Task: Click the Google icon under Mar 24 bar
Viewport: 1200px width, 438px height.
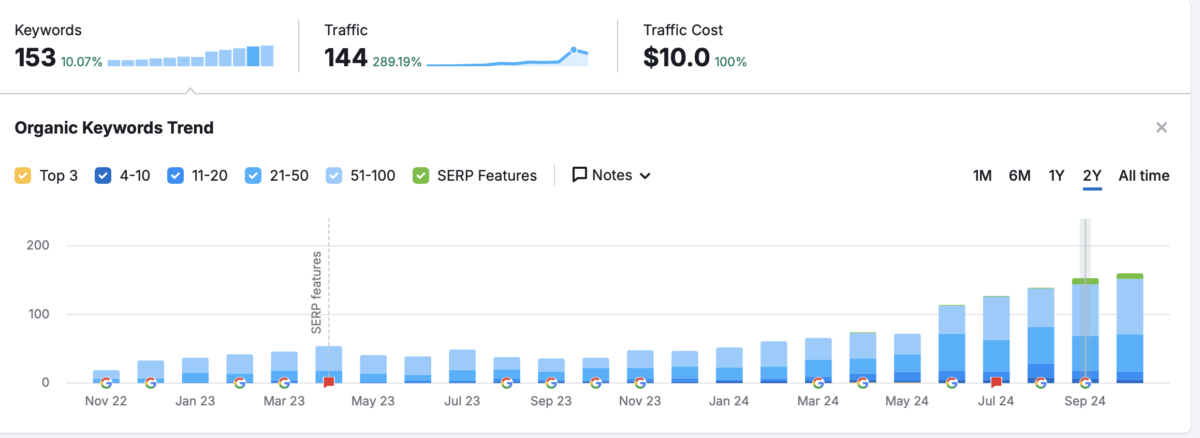Action: [x=818, y=382]
